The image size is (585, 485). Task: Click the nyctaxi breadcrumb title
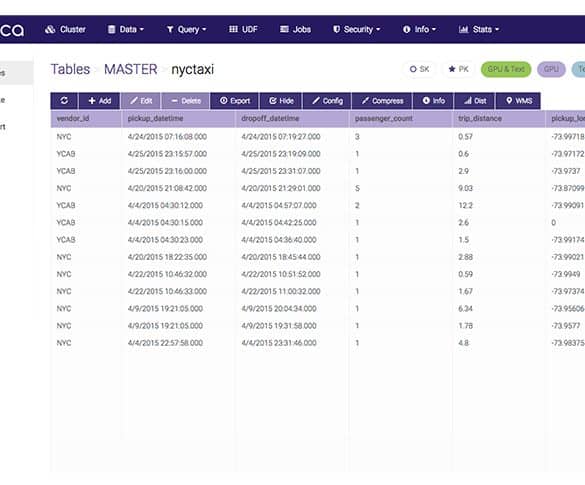(193, 70)
